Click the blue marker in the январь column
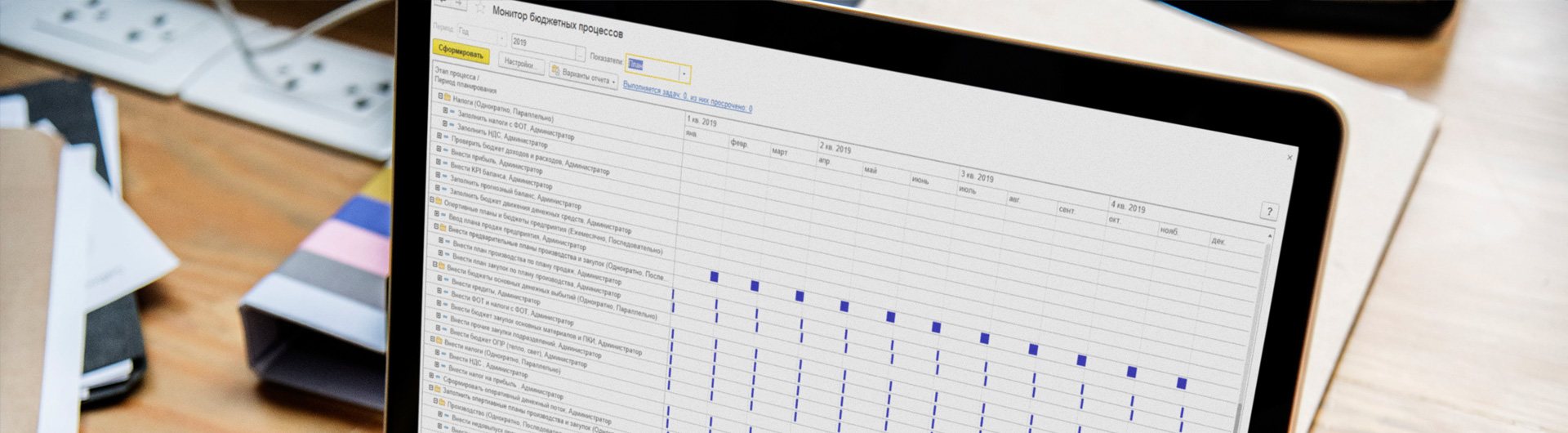Image resolution: width=1568 pixels, height=433 pixels. click(x=714, y=277)
